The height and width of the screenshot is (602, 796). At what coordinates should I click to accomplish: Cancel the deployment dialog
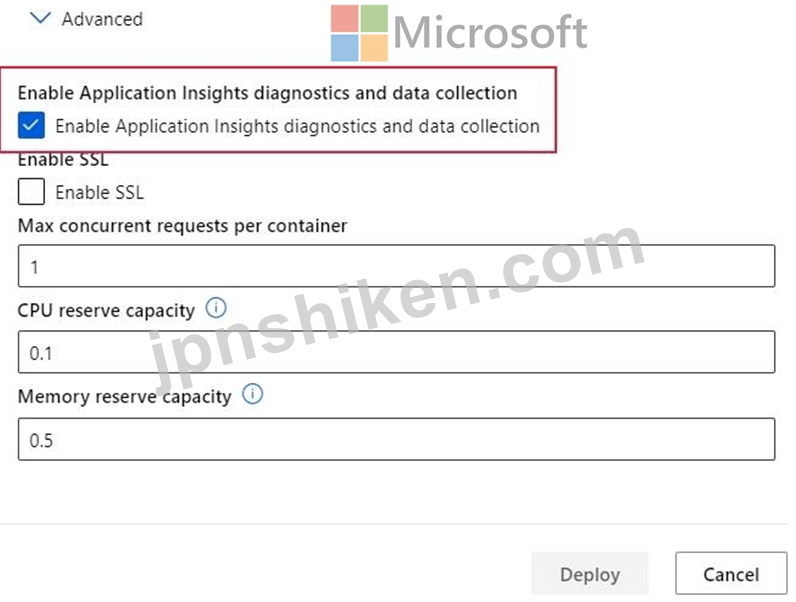[731, 574]
